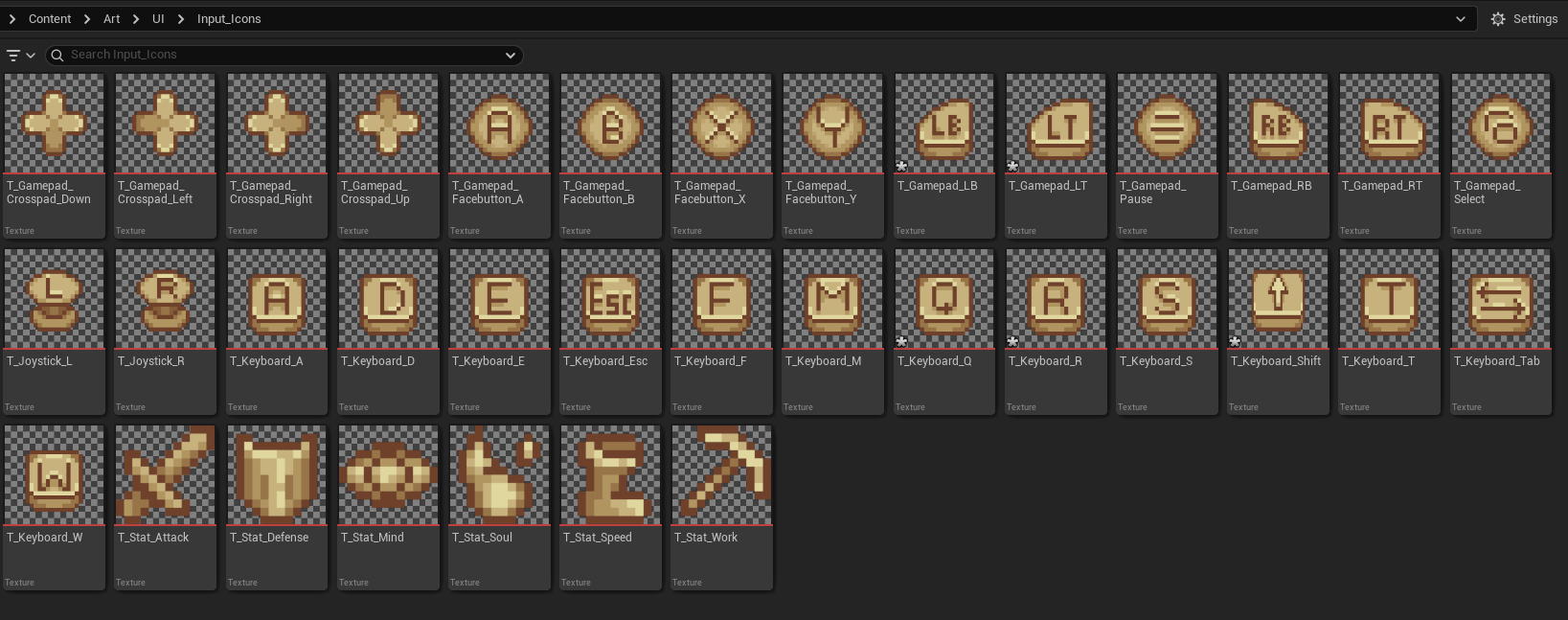Image resolution: width=1568 pixels, height=620 pixels.
Task: Open the UI folder breadcrumb
Action: [x=158, y=19]
